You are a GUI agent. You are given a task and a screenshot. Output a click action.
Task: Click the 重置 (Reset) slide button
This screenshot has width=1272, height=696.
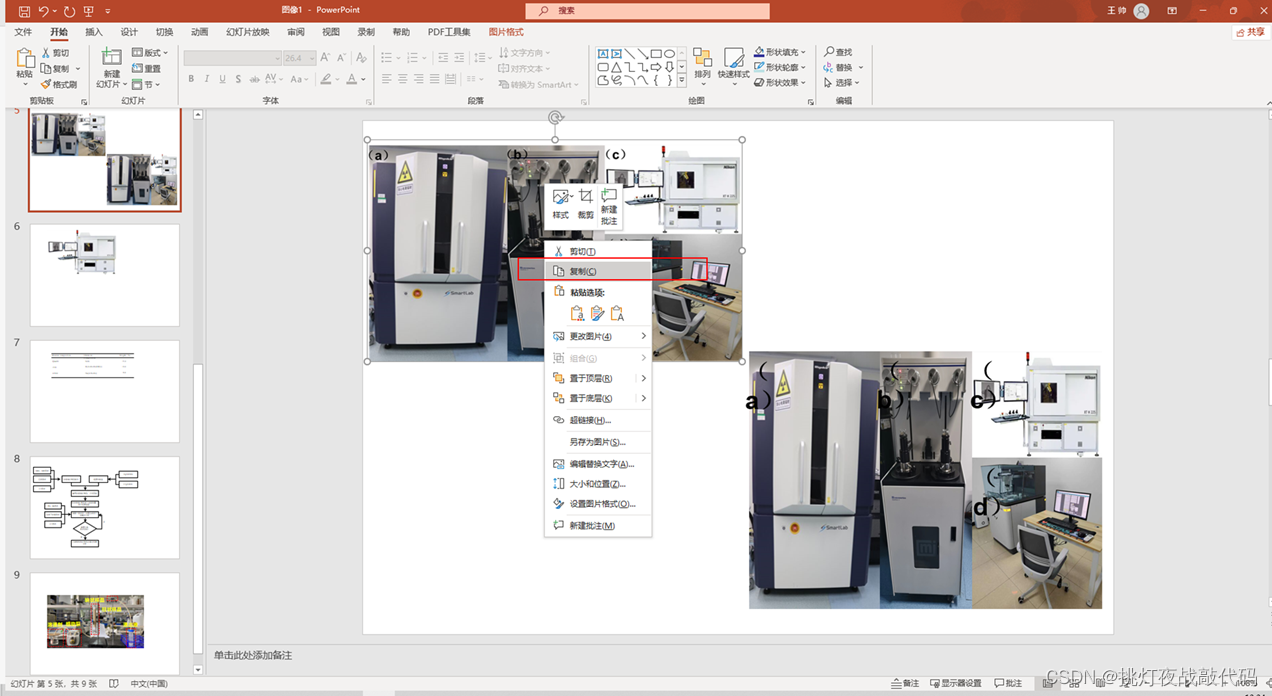point(146,69)
